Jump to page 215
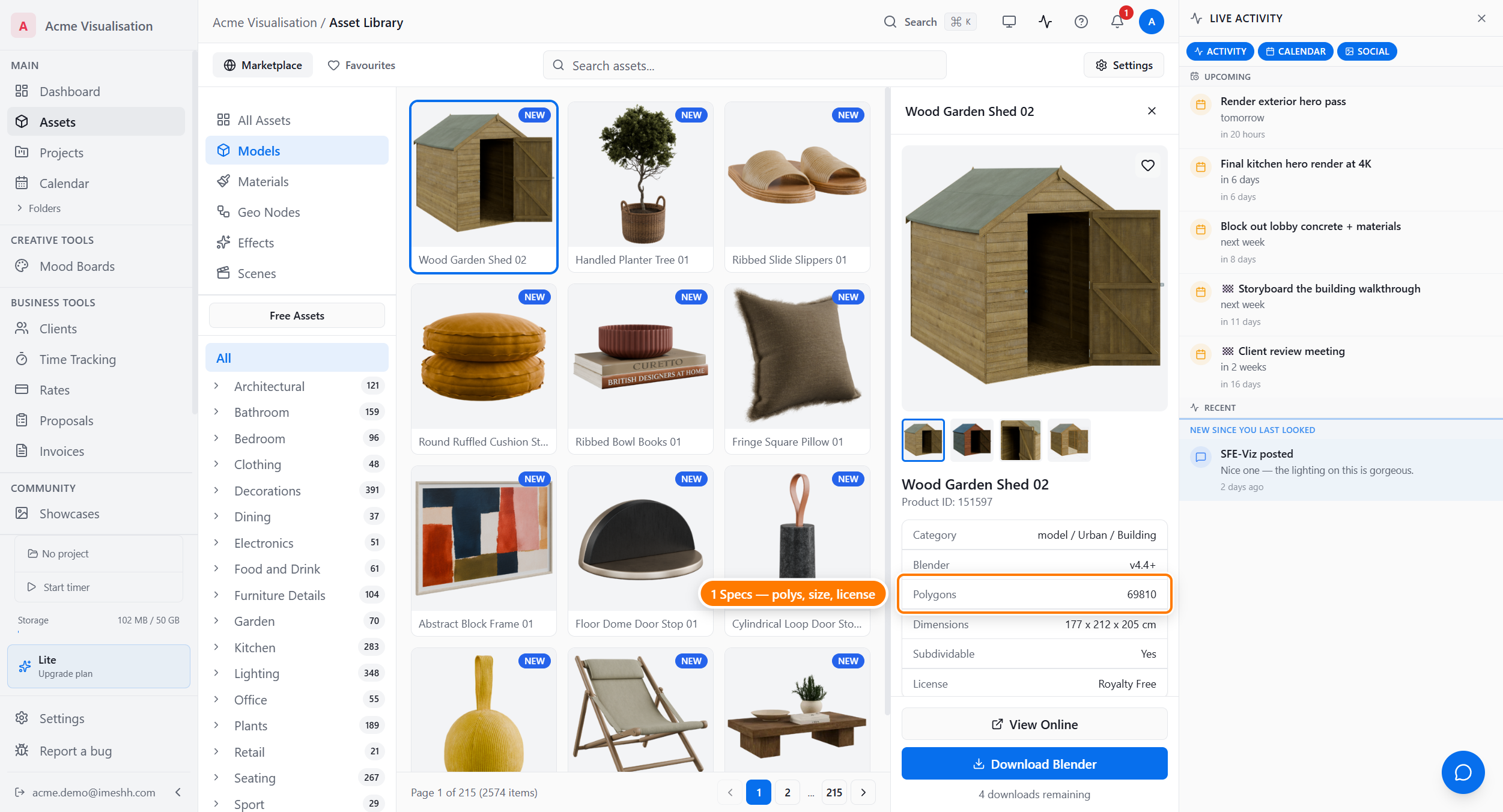 (834, 792)
